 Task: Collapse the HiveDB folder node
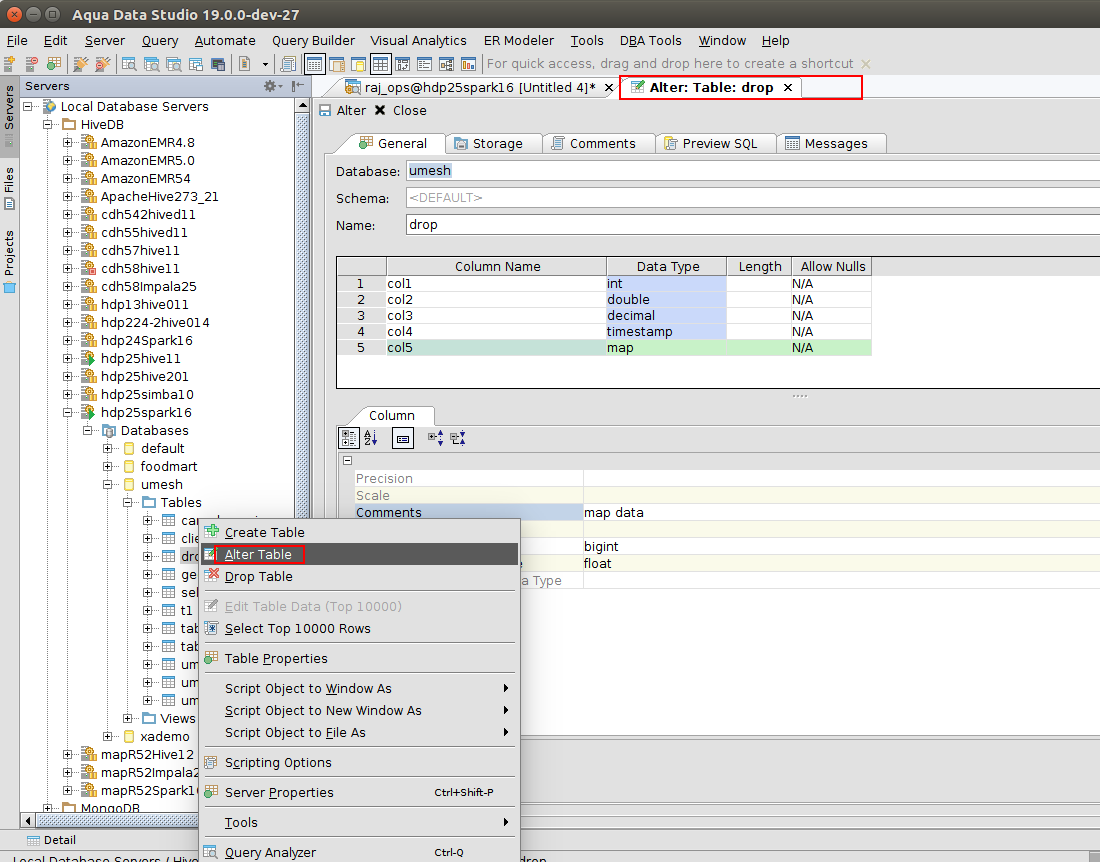(49, 124)
